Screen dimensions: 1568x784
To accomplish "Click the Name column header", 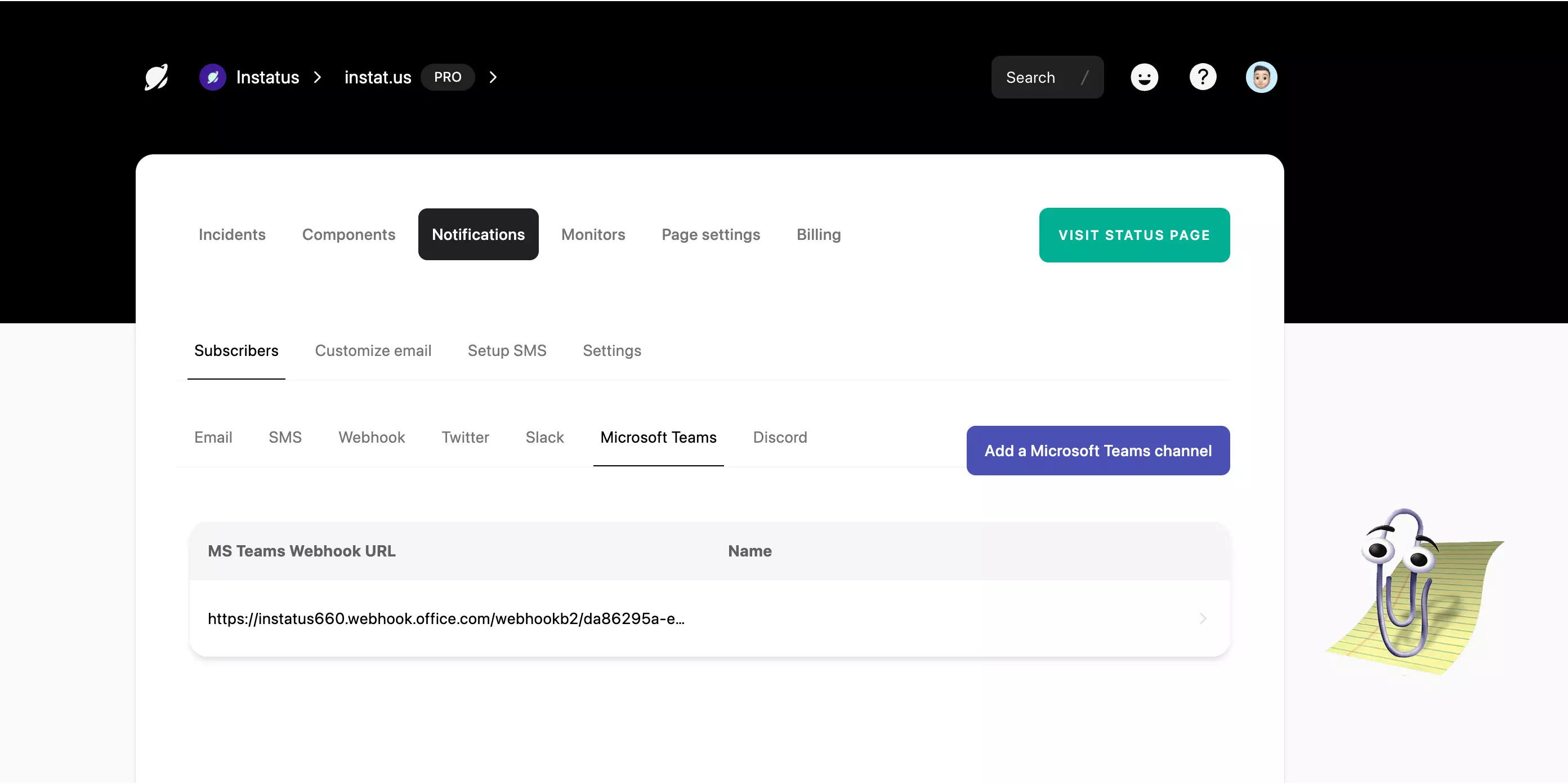I will [750, 551].
